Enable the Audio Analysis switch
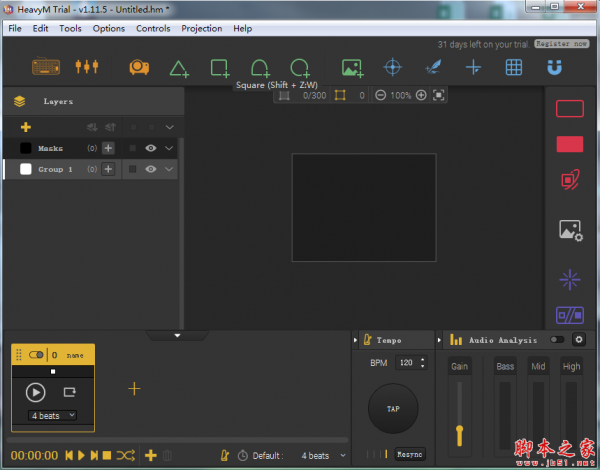The height and width of the screenshot is (470, 600). point(557,339)
